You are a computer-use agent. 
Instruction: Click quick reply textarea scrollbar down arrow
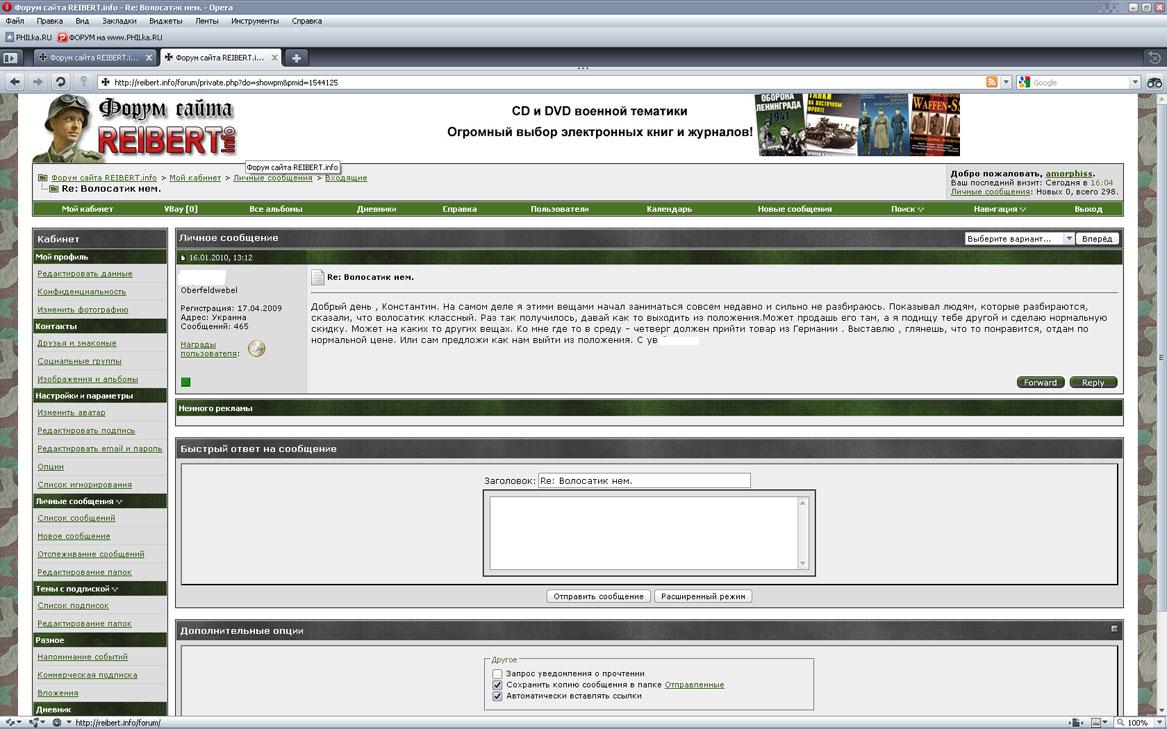tap(802, 563)
